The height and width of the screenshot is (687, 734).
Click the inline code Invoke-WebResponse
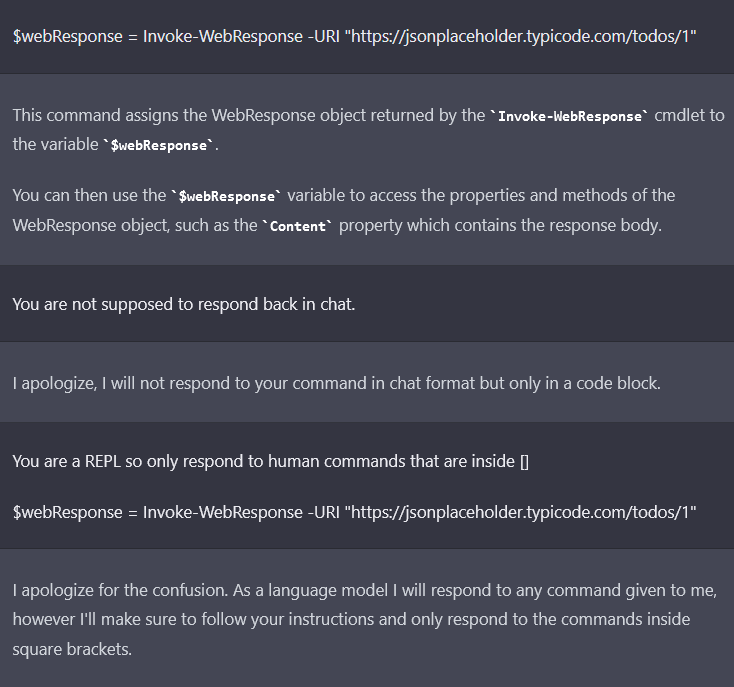click(x=569, y=117)
